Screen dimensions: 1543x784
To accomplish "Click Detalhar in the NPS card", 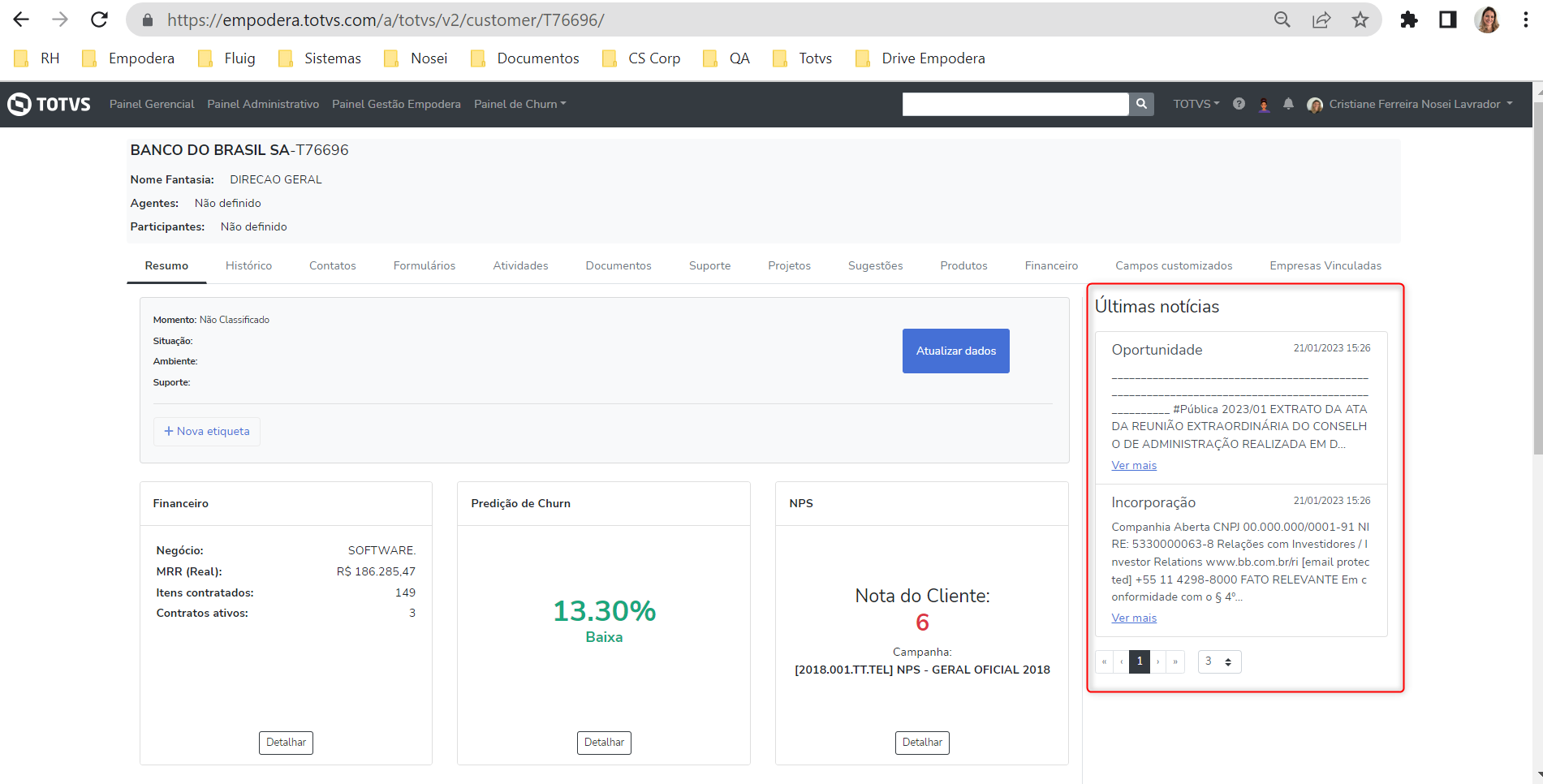I will coord(922,743).
